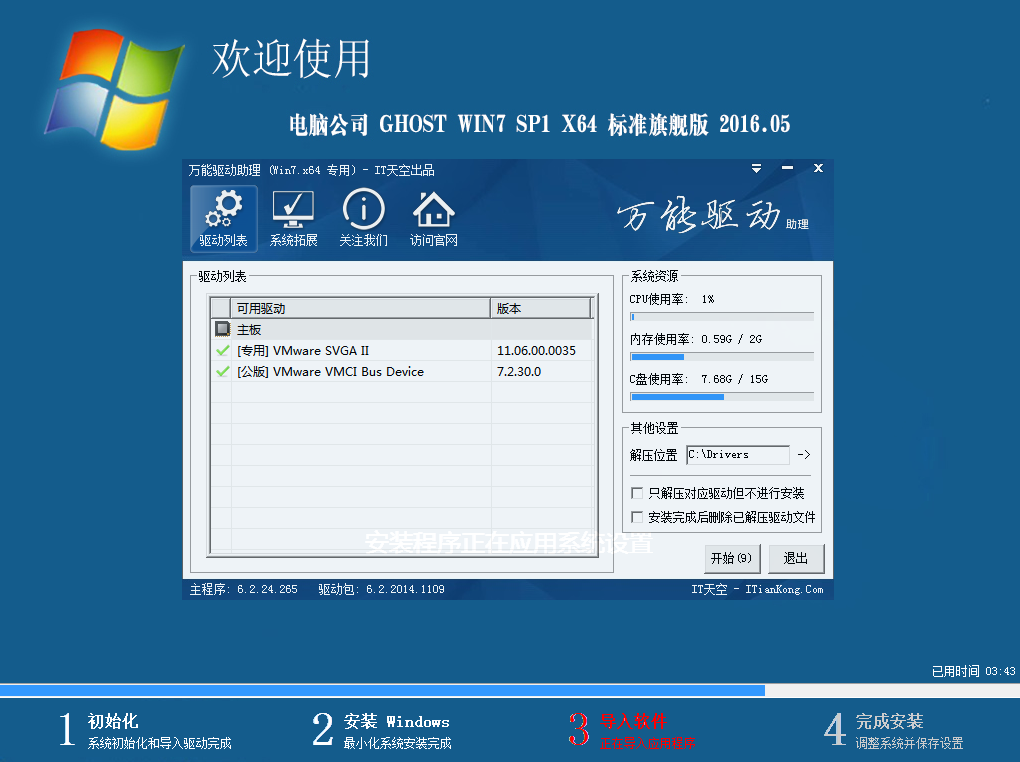This screenshot has height=762, width=1020.
Task: Click the 开始 (9) start button
Action: (732, 558)
